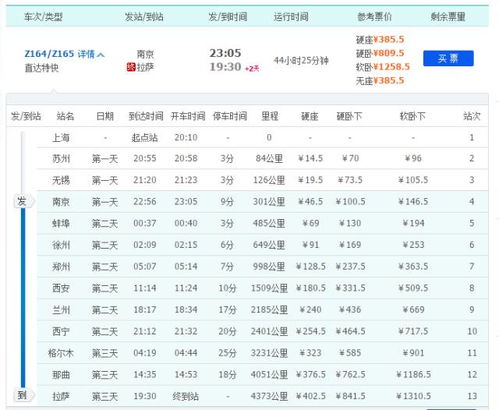
Task: Click the ¥669 soft sleeper price for 兰州
Action: 413,310
